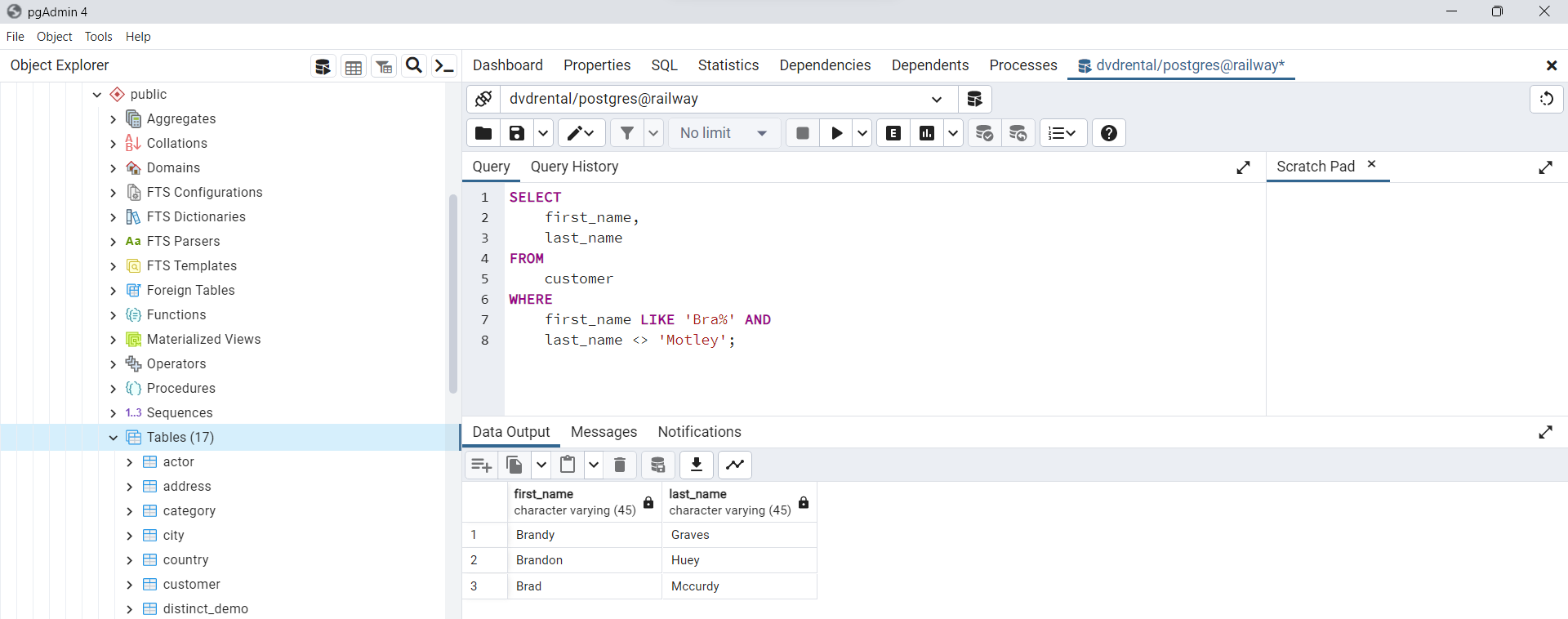Screen dimensions: 1568x619
Task: Click the Explain (E) button
Action: click(893, 133)
